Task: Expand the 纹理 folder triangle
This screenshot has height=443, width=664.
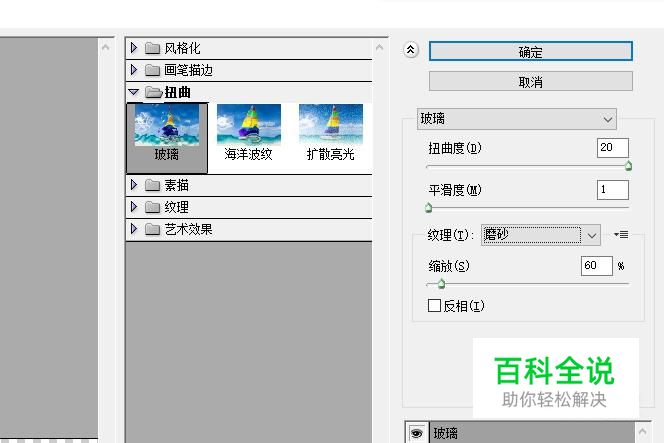Action: [x=134, y=207]
